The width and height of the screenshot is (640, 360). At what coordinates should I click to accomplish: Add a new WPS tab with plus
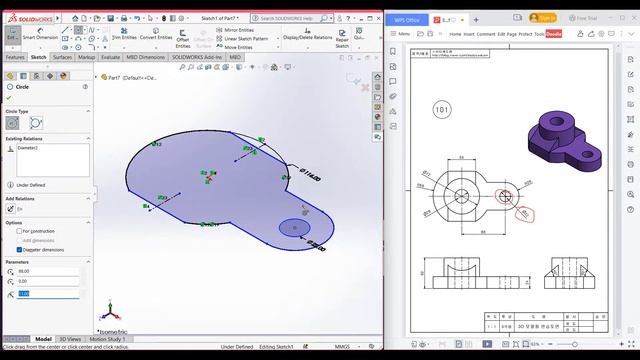(476, 19)
